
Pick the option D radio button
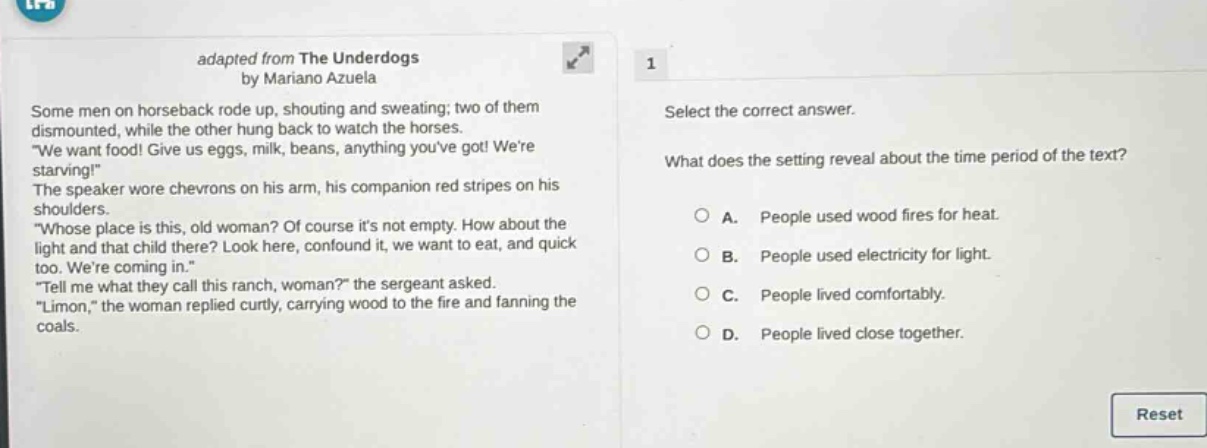pyautogui.click(x=703, y=333)
